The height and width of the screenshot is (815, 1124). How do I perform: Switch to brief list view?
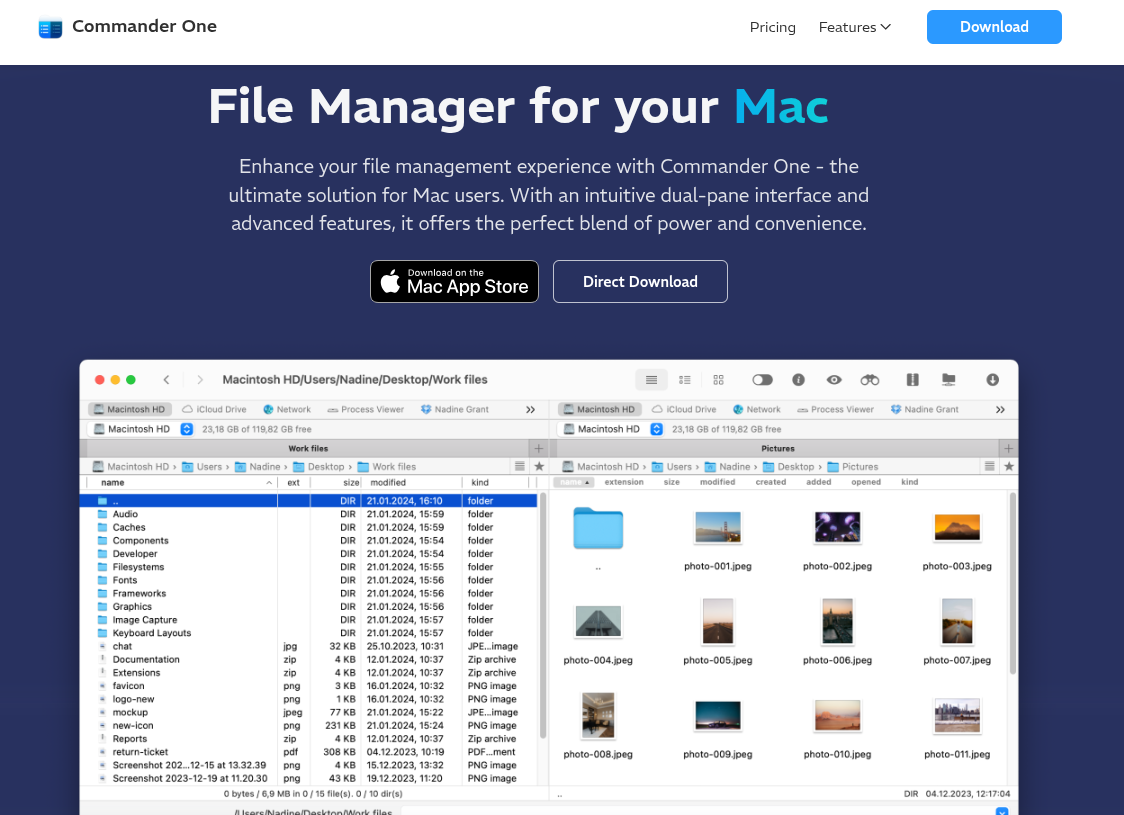coord(685,380)
